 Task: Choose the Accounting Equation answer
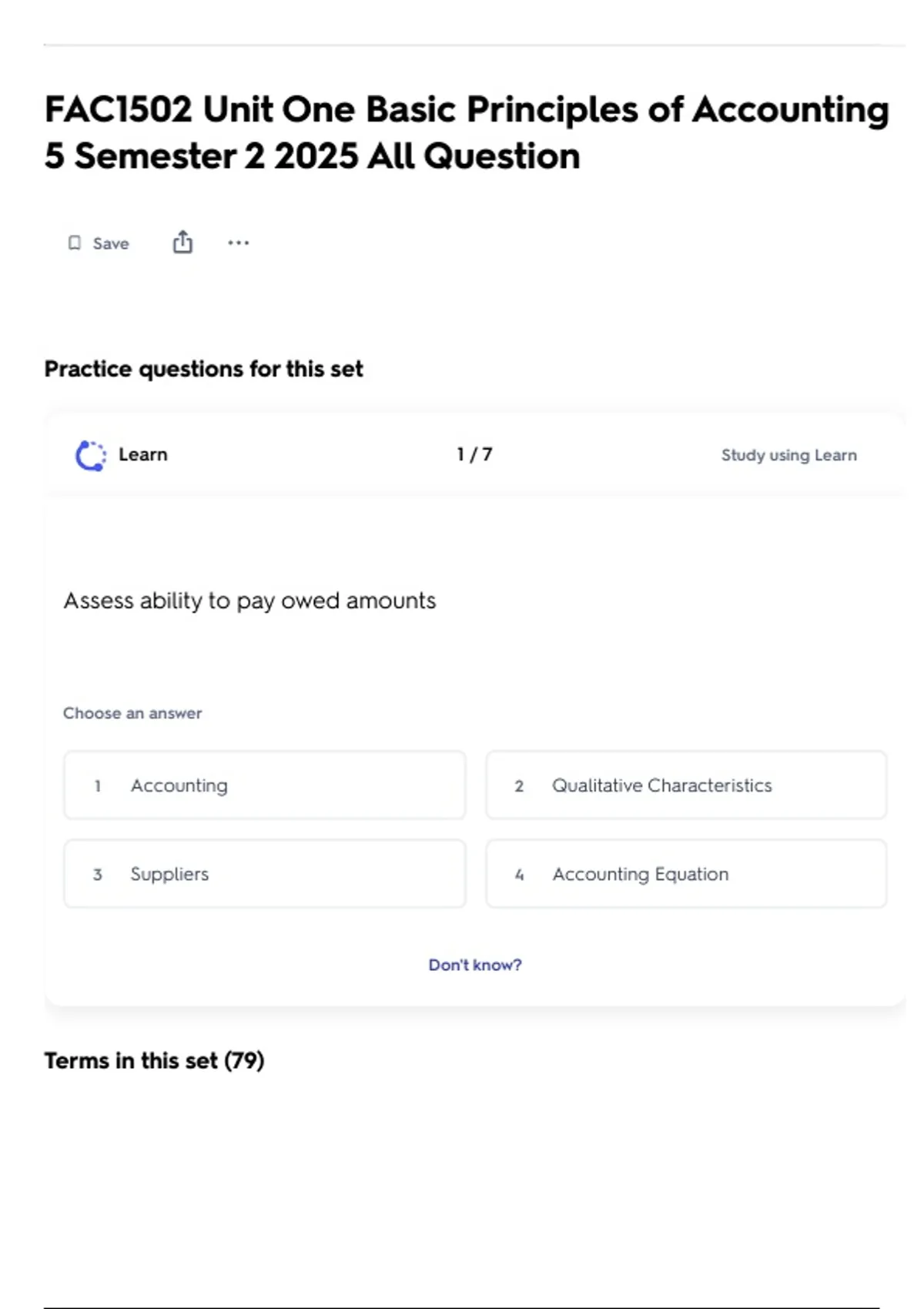[685, 874]
